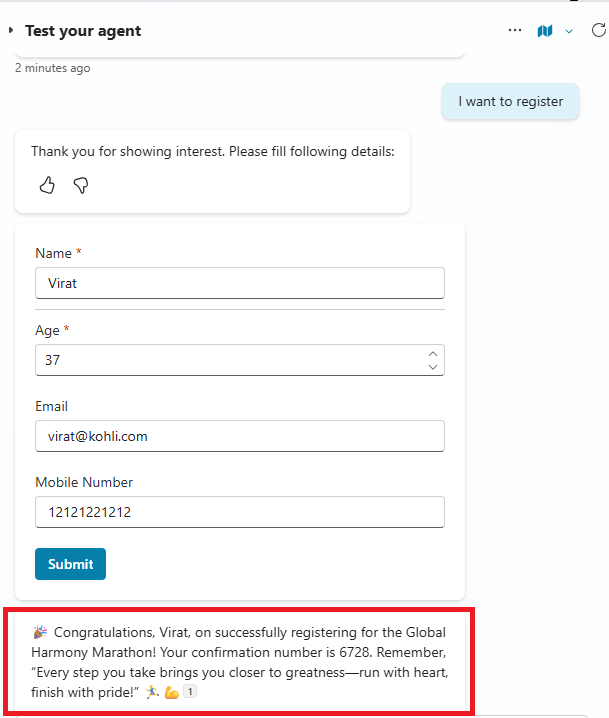
Task: Click the thumbs up feedback icon
Action: tap(47, 185)
